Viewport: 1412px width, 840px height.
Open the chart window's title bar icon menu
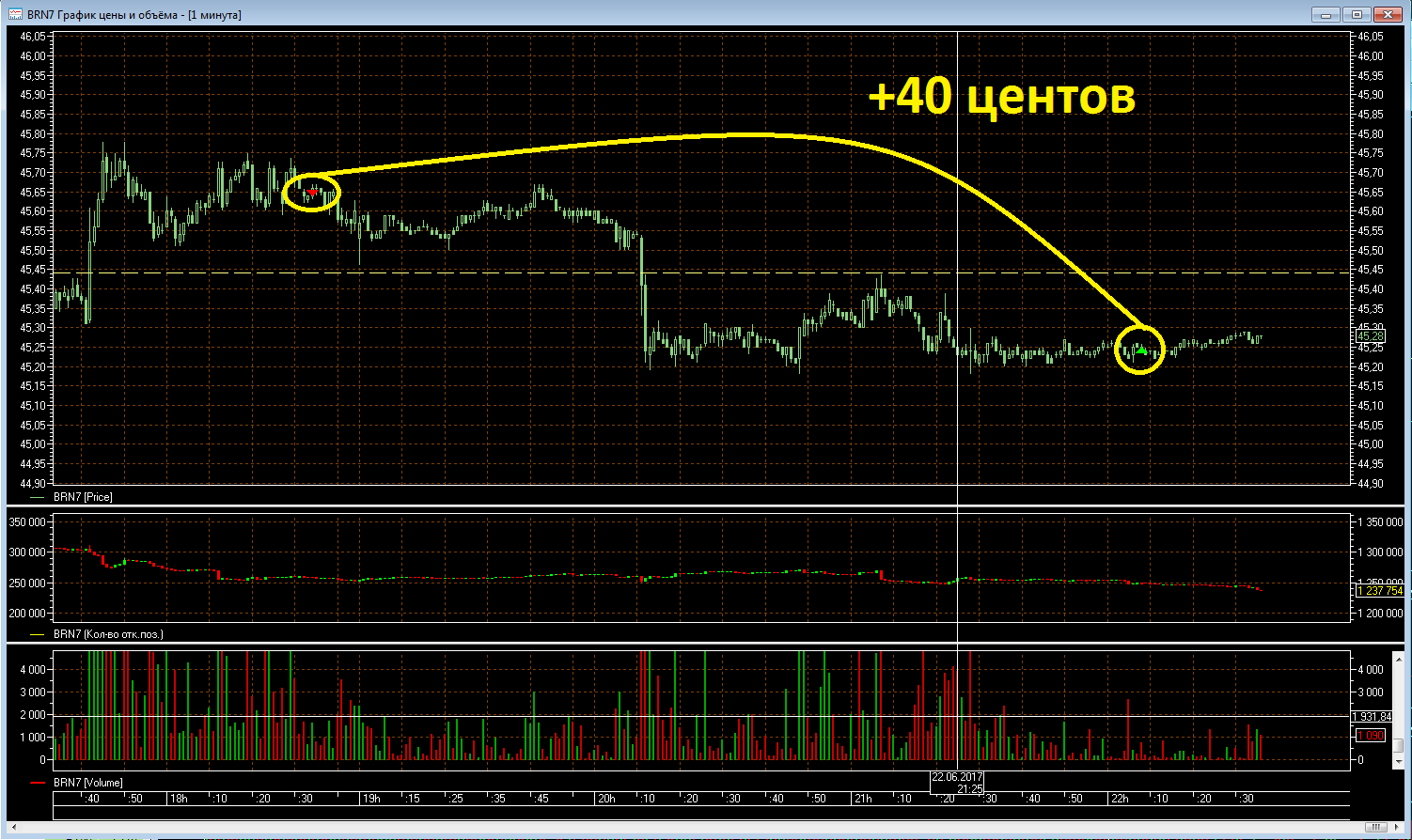pos(15,14)
